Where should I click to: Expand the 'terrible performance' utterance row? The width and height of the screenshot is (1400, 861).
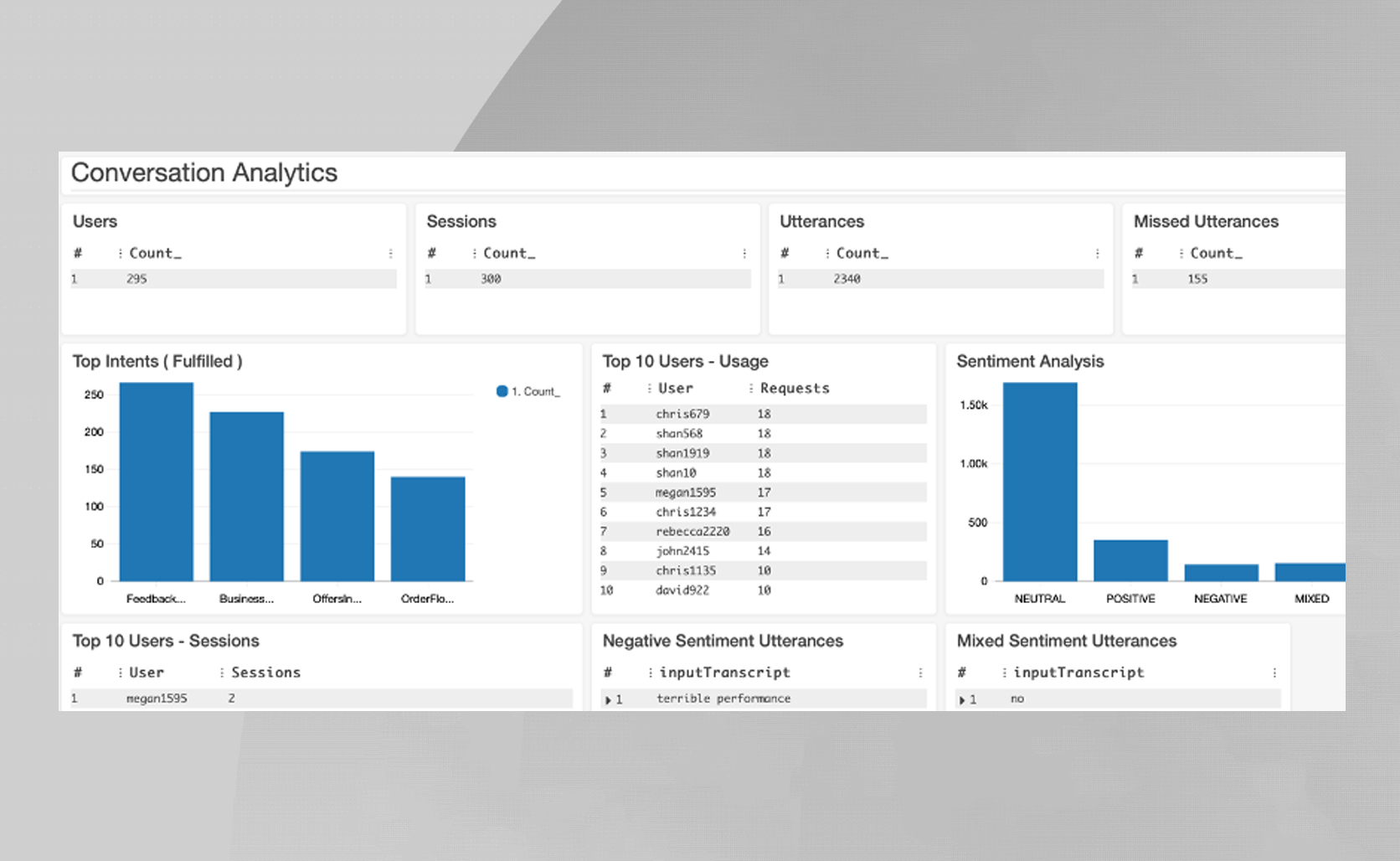coord(608,699)
